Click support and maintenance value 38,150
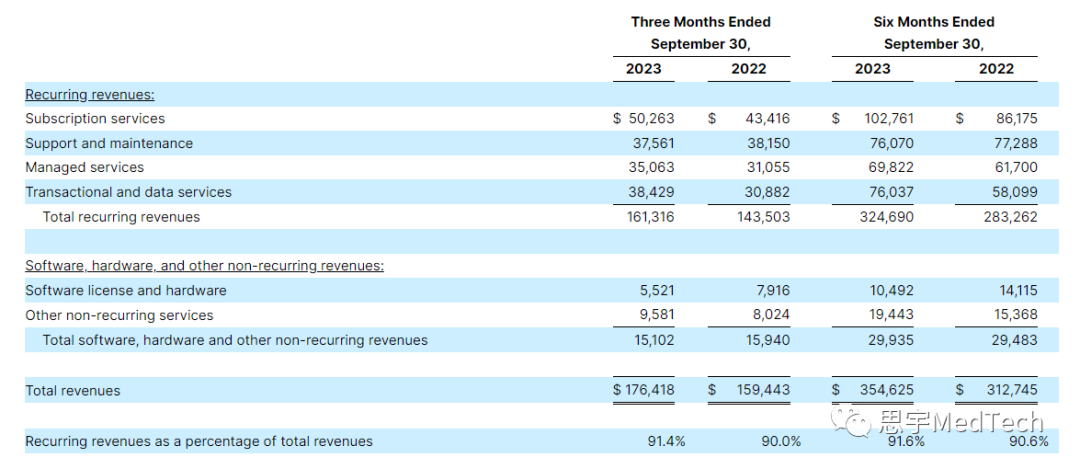Image resolution: width=1080 pixels, height=469 pixels. [767, 143]
